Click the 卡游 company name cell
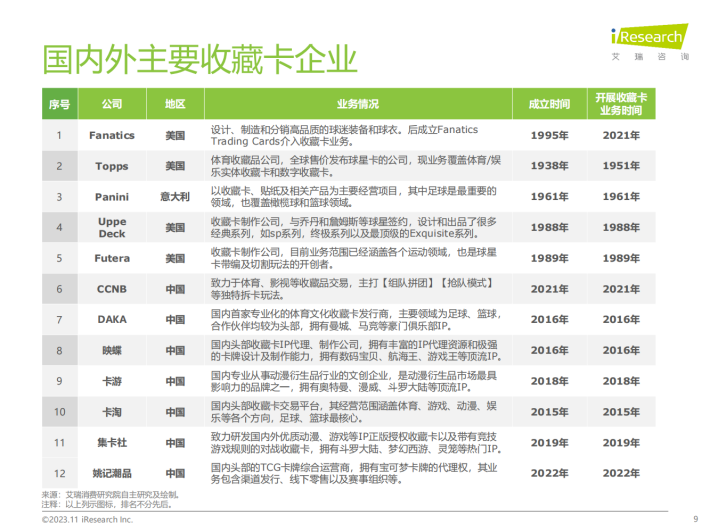The width and height of the screenshot is (710, 532). 112,381
